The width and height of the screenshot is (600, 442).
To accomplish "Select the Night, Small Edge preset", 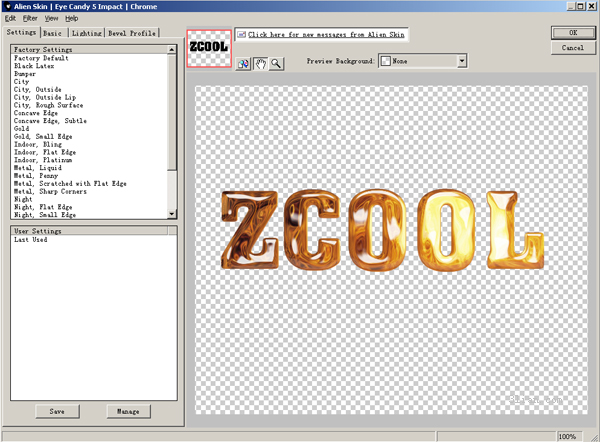I will pos(45,215).
